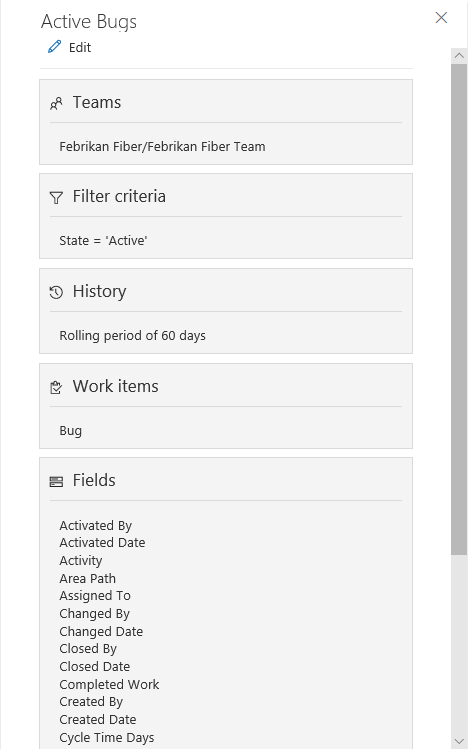Click the State = 'Active' filter text

103,240
